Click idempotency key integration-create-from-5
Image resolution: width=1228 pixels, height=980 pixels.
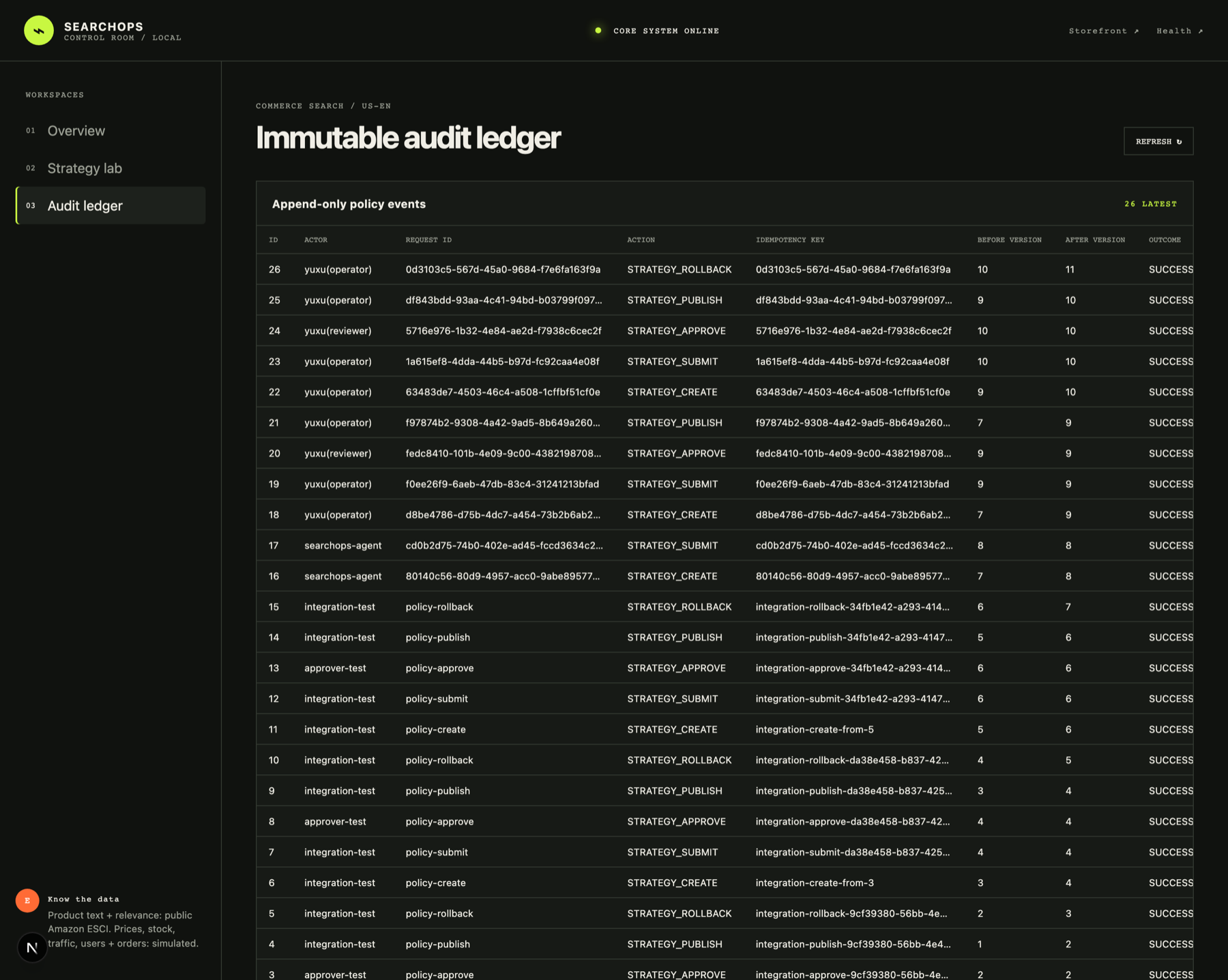click(x=815, y=730)
